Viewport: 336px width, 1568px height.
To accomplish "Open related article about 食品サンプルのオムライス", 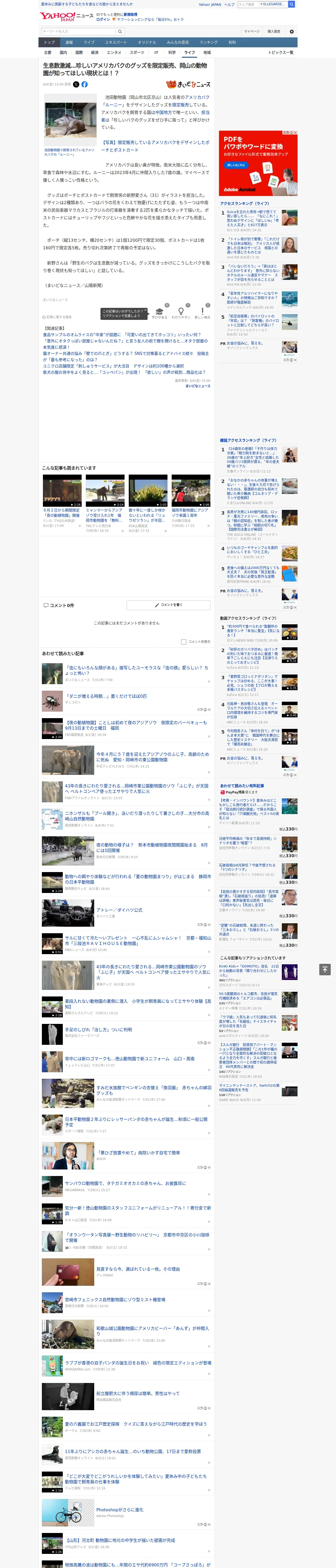I will (121, 335).
